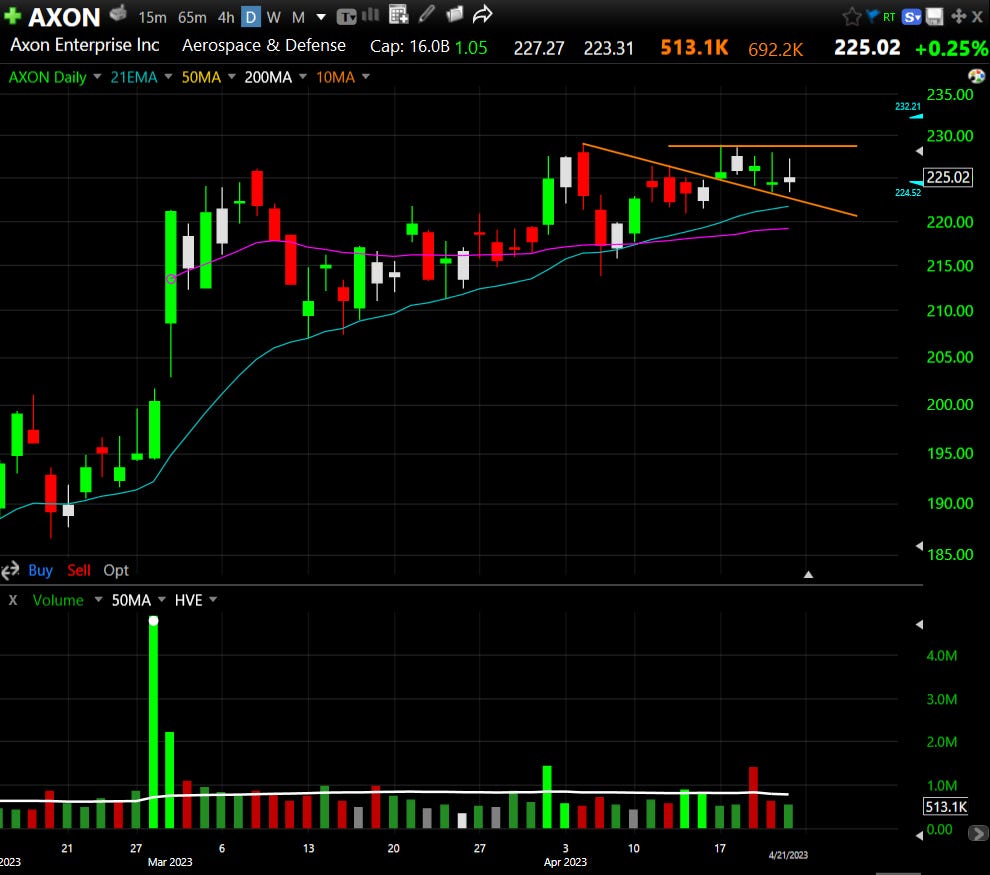Click the RT real-time data indicator
The width and height of the screenshot is (990, 875).
[889, 17]
